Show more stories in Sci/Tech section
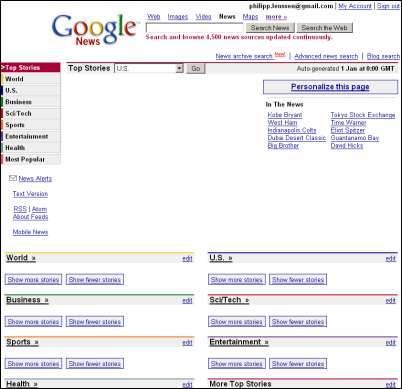The width and height of the screenshot is (402, 389). [x=237, y=321]
